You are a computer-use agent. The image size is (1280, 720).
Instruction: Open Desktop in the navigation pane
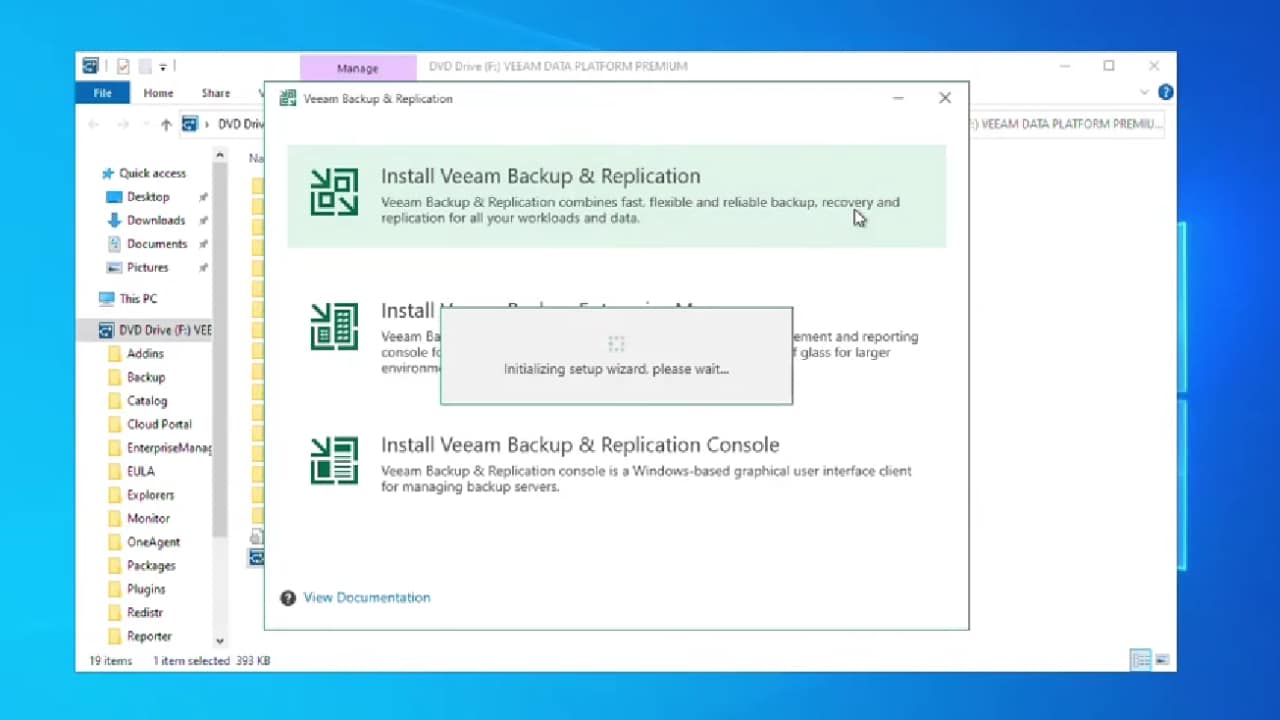click(x=148, y=197)
